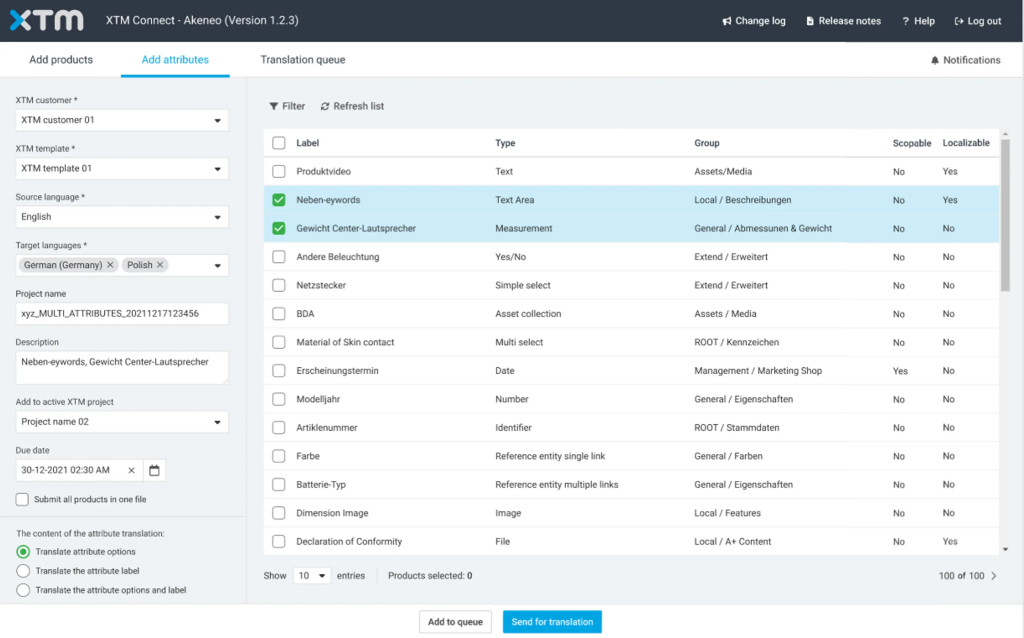Select Translate the attribute label radio
This screenshot has width=1024, height=638.
pyautogui.click(x=23, y=571)
